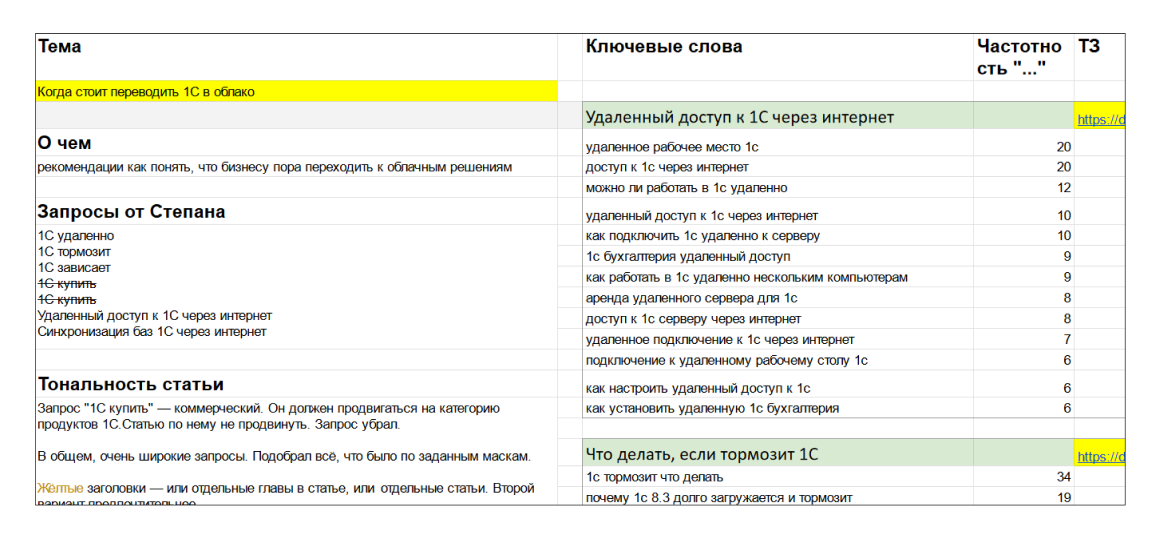Click the cell "можно ли работать в 1с удаленно"
The height and width of the screenshot is (539, 1160).
[x=686, y=188]
